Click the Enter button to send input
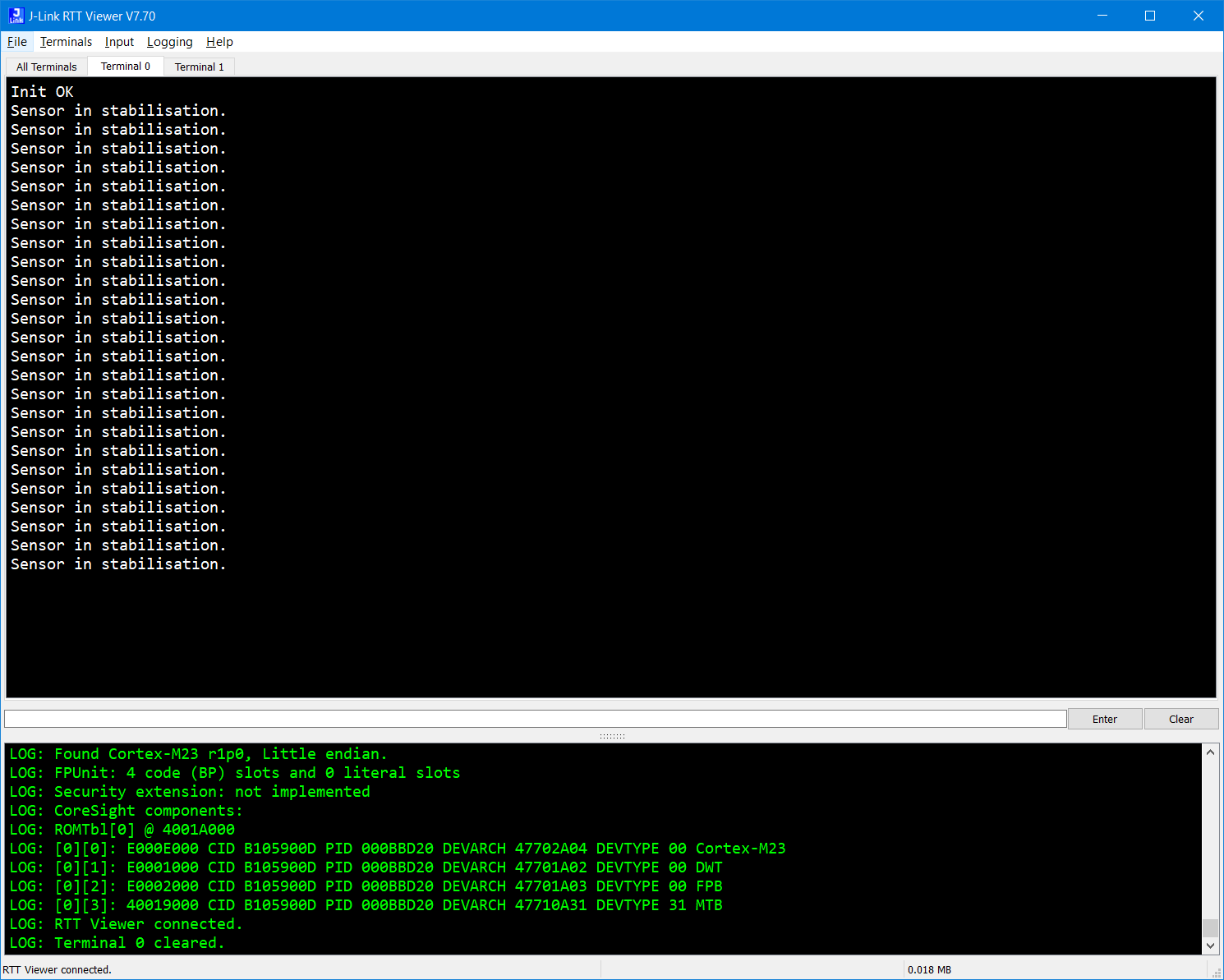The width and height of the screenshot is (1224, 980). (x=1105, y=719)
